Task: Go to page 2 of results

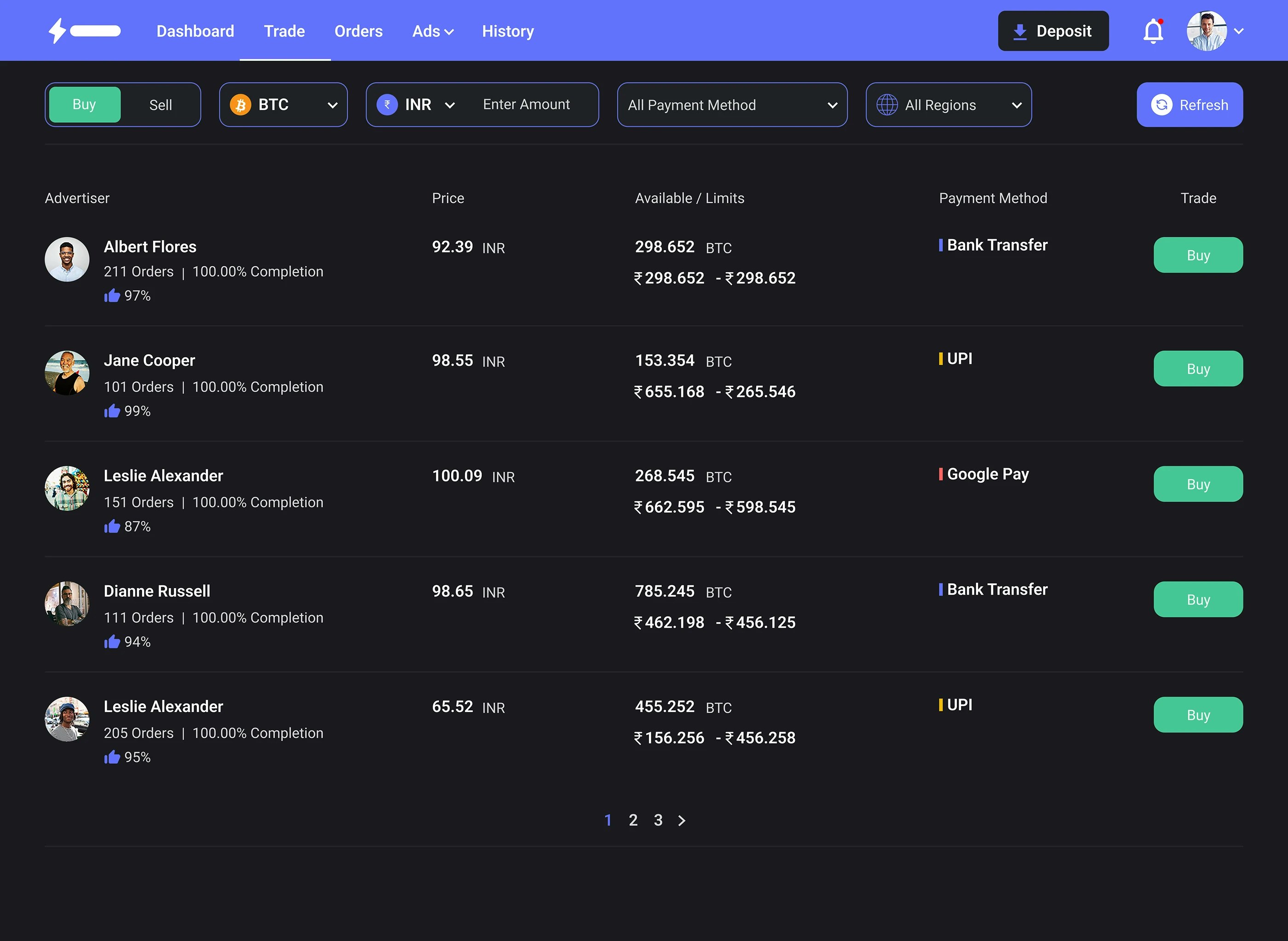Action: pos(633,820)
